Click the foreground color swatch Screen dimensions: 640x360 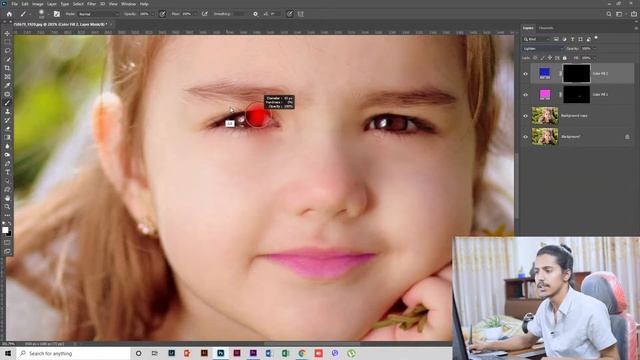point(5,230)
